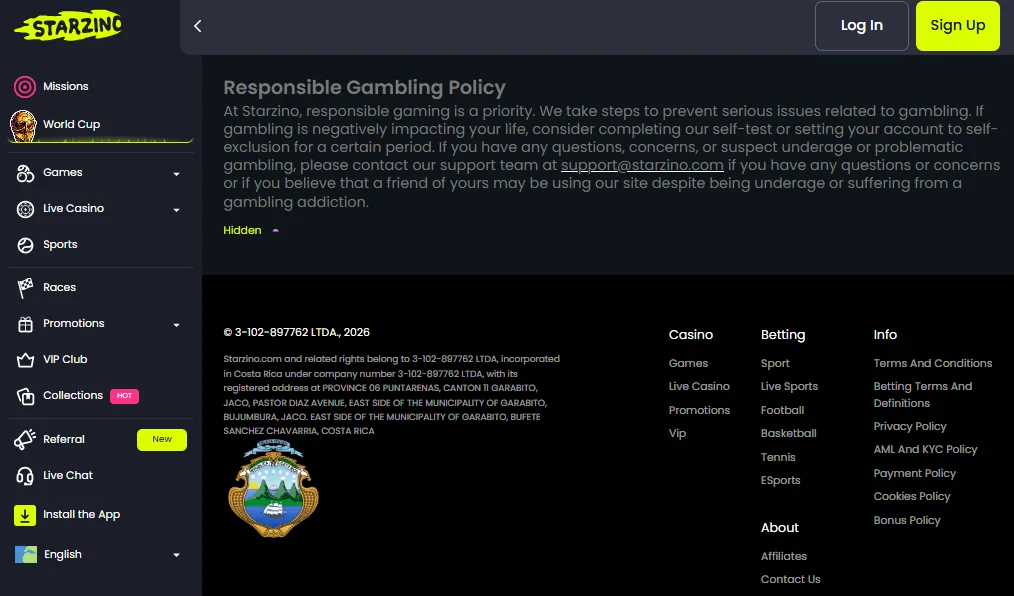This screenshot has height=596, width=1014.
Task: Click the Games icon in sidebar
Action: click(x=25, y=173)
